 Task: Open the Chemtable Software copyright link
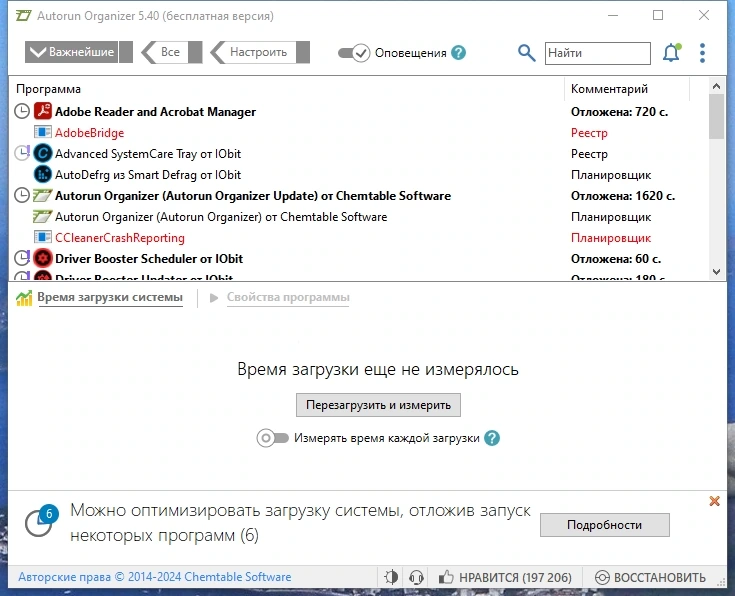click(155, 577)
